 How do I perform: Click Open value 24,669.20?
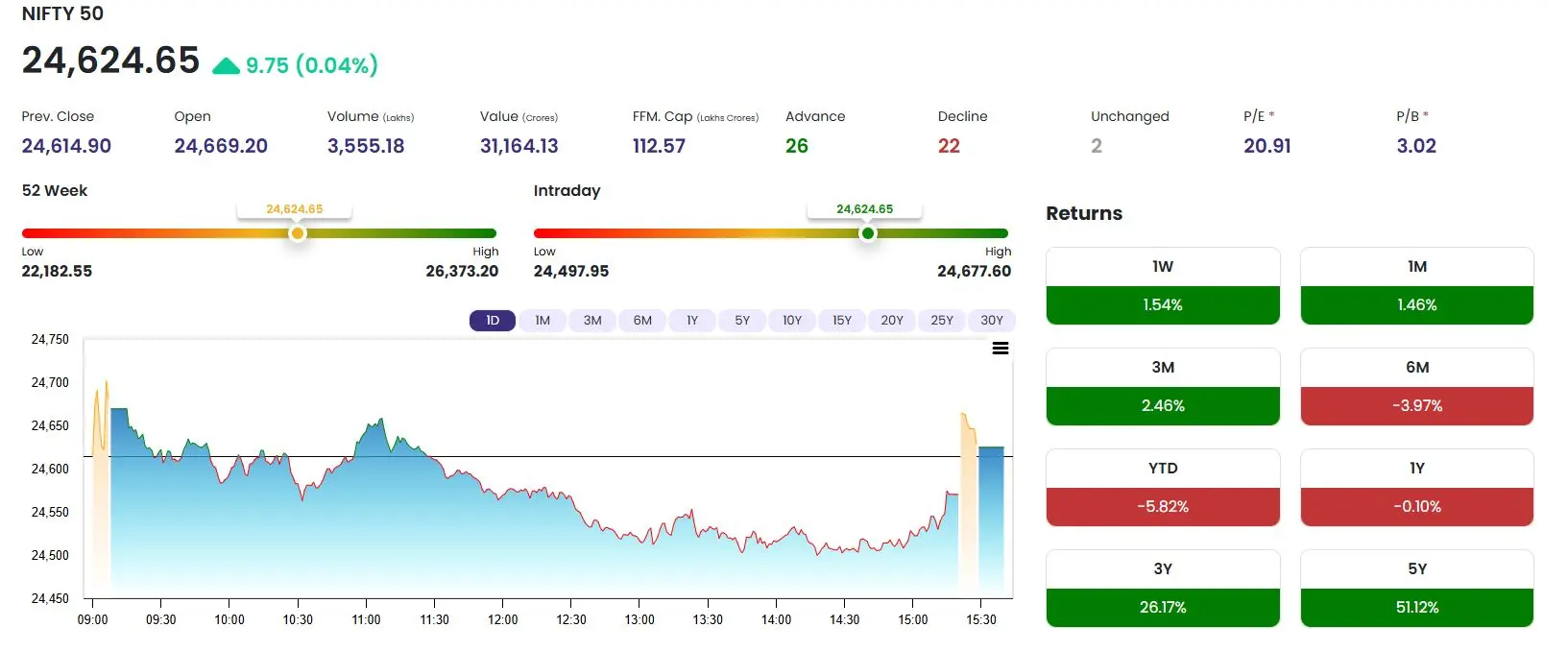coord(221,146)
